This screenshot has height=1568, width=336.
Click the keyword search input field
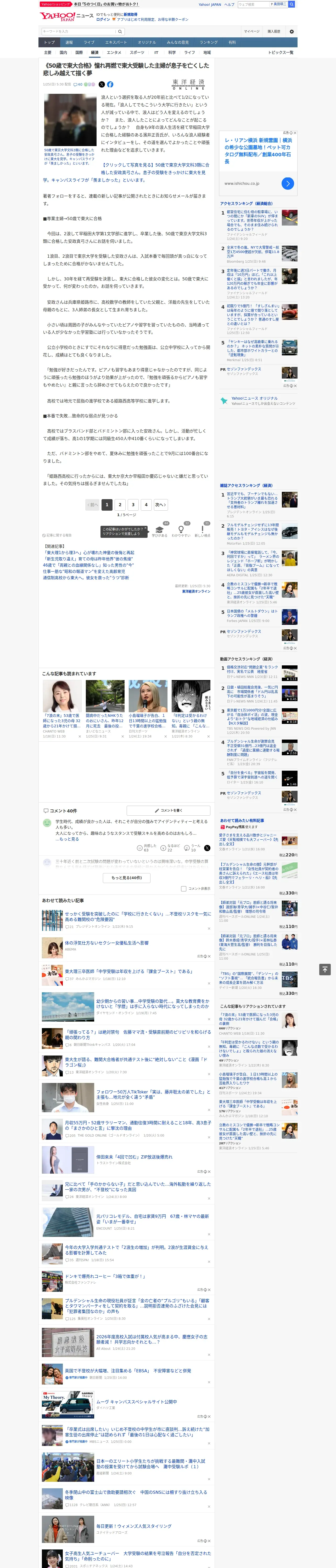pyautogui.click(x=78, y=31)
